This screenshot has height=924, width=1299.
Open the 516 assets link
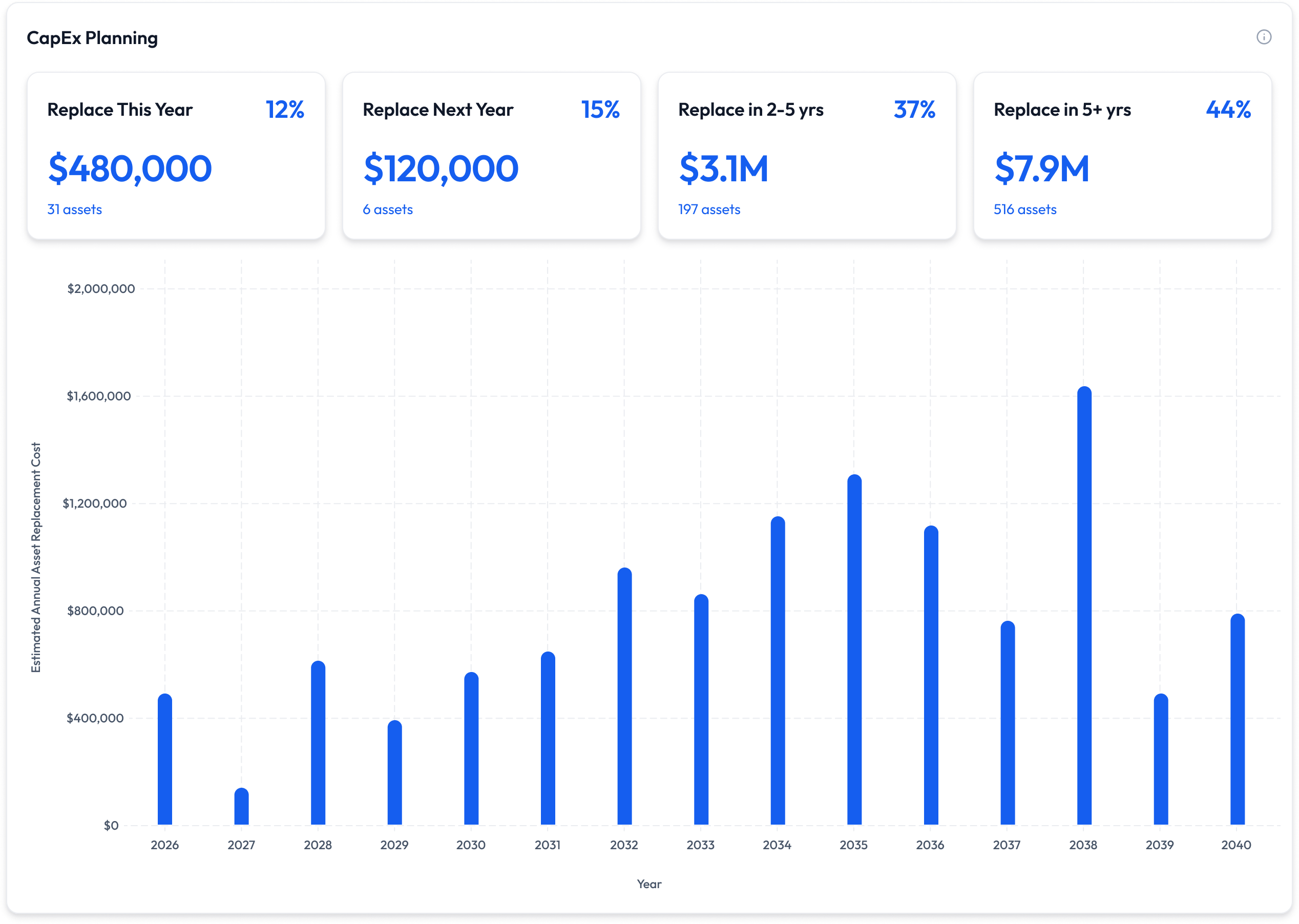click(x=1025, y=209)
